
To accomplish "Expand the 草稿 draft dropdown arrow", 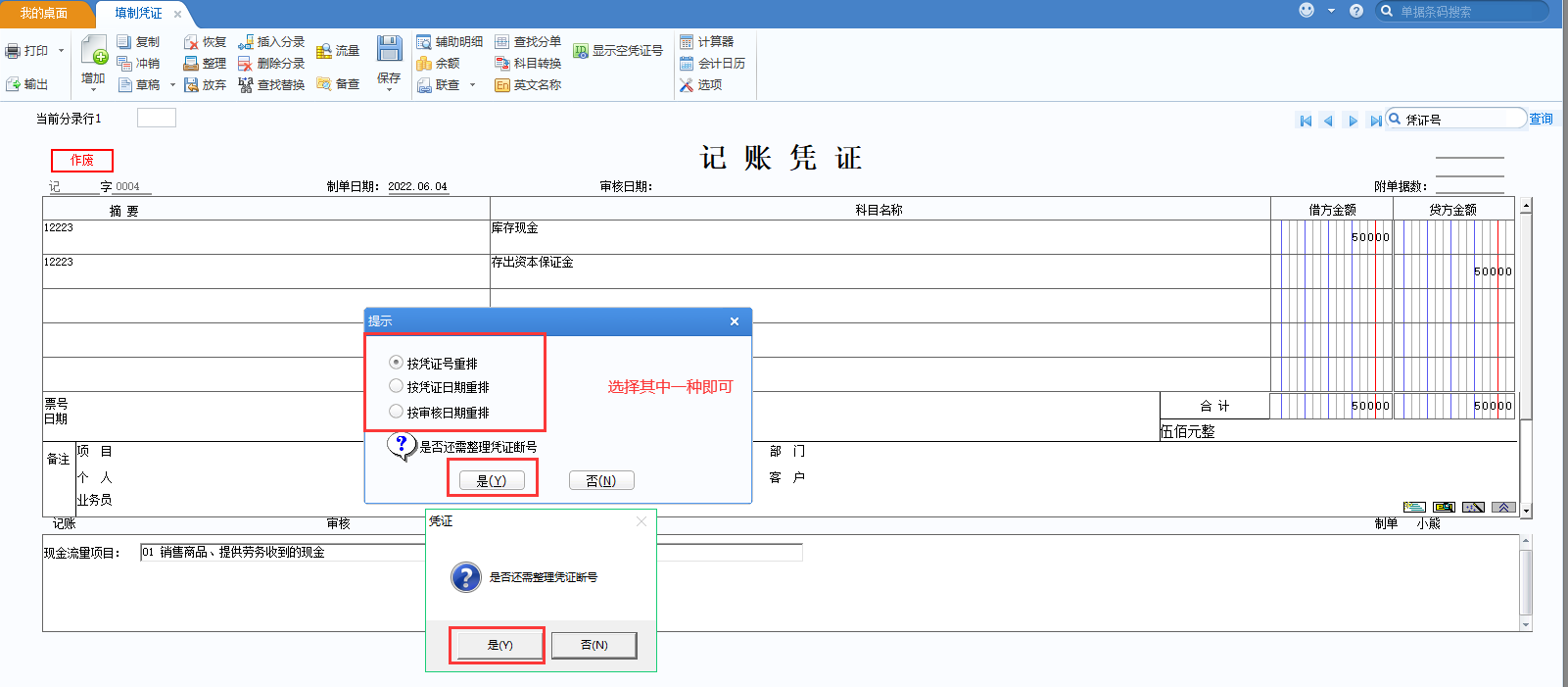I will pyautogui.click(x=172, y=85).
